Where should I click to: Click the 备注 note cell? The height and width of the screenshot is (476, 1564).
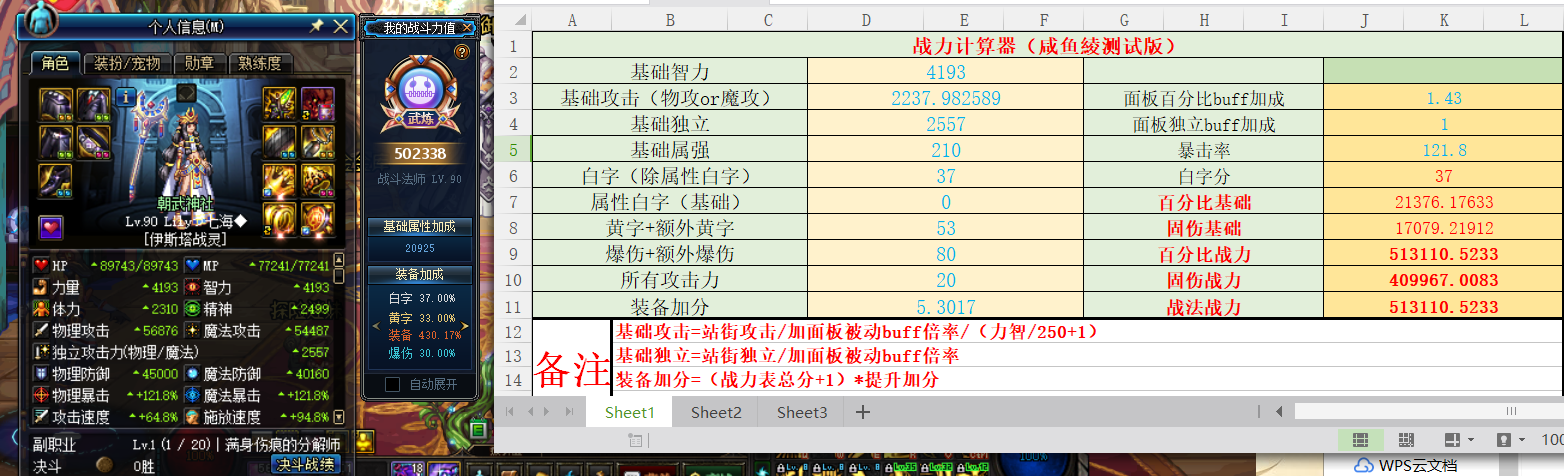tap(572, 358)
